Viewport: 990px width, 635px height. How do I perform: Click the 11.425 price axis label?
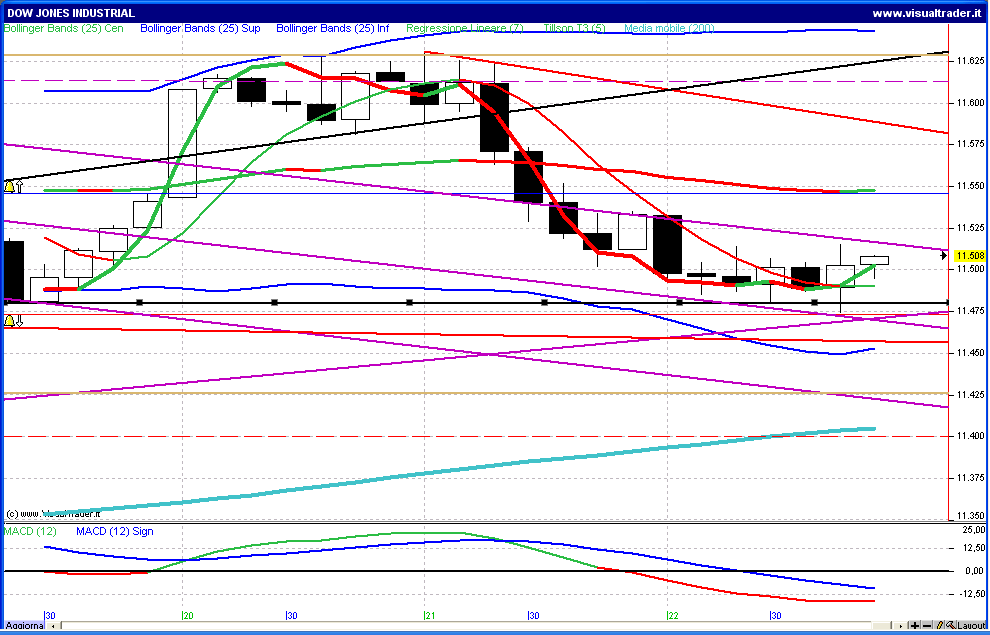pos(970,395)
